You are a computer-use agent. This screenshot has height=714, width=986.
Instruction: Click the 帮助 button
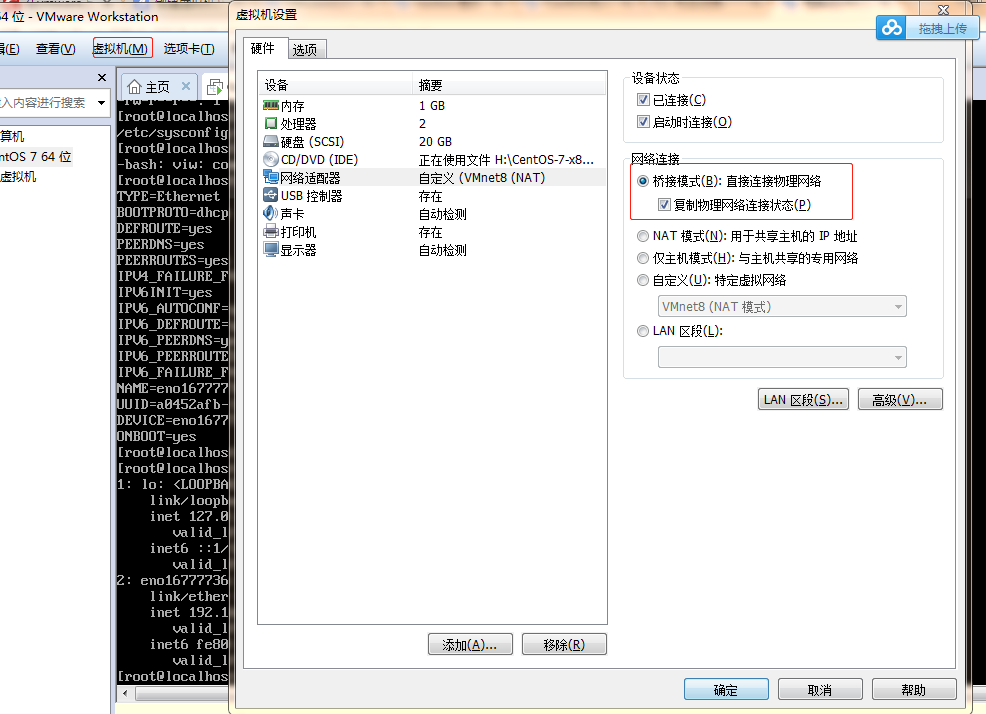[914, 689]
